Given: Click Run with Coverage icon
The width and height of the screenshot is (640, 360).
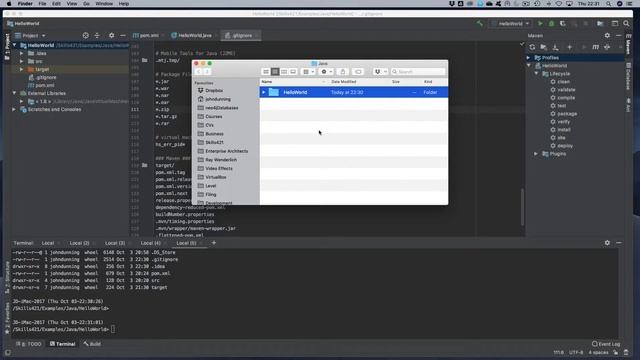Looking at the screenshot, I should 563,24.
